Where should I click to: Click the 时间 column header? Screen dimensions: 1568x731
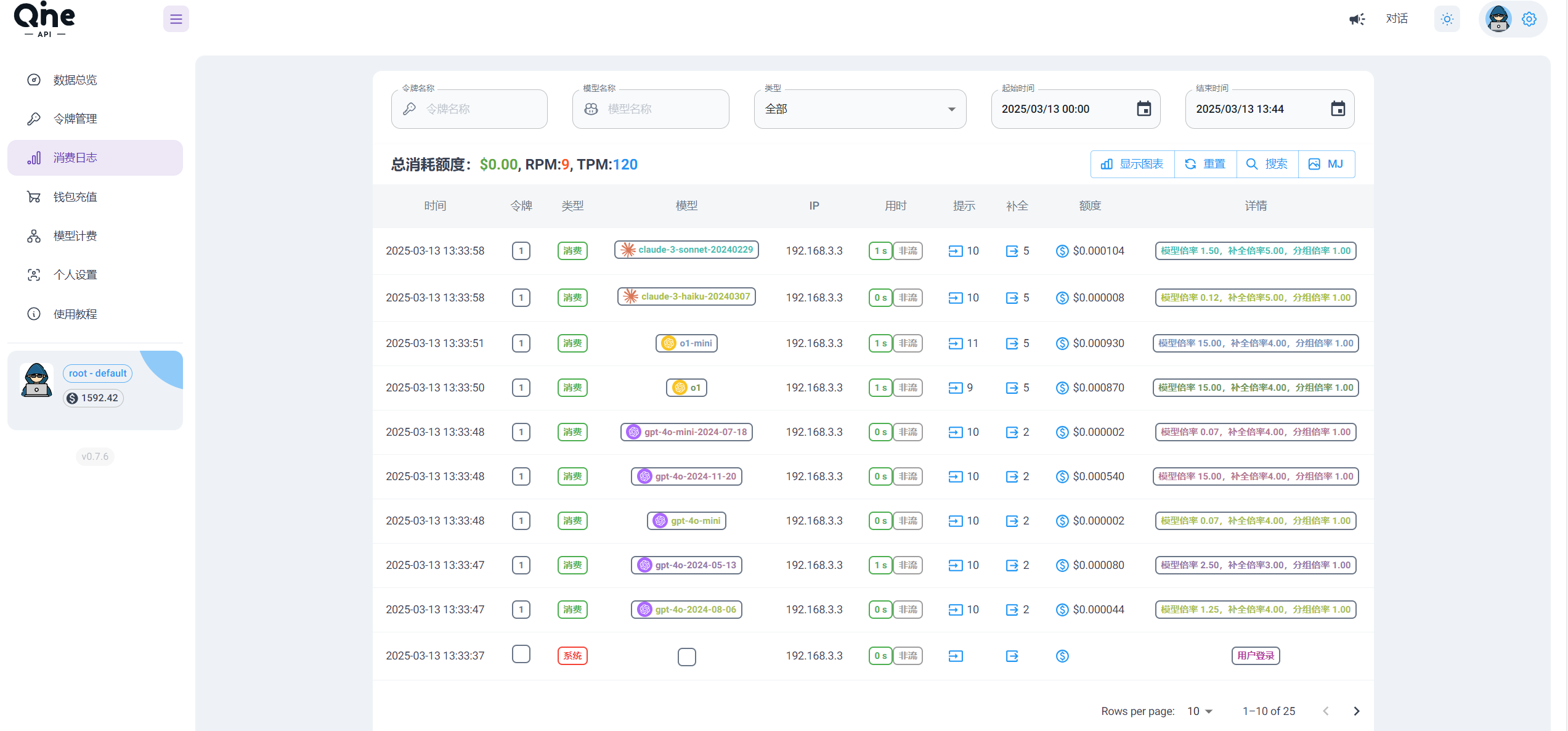click(435, 206)
